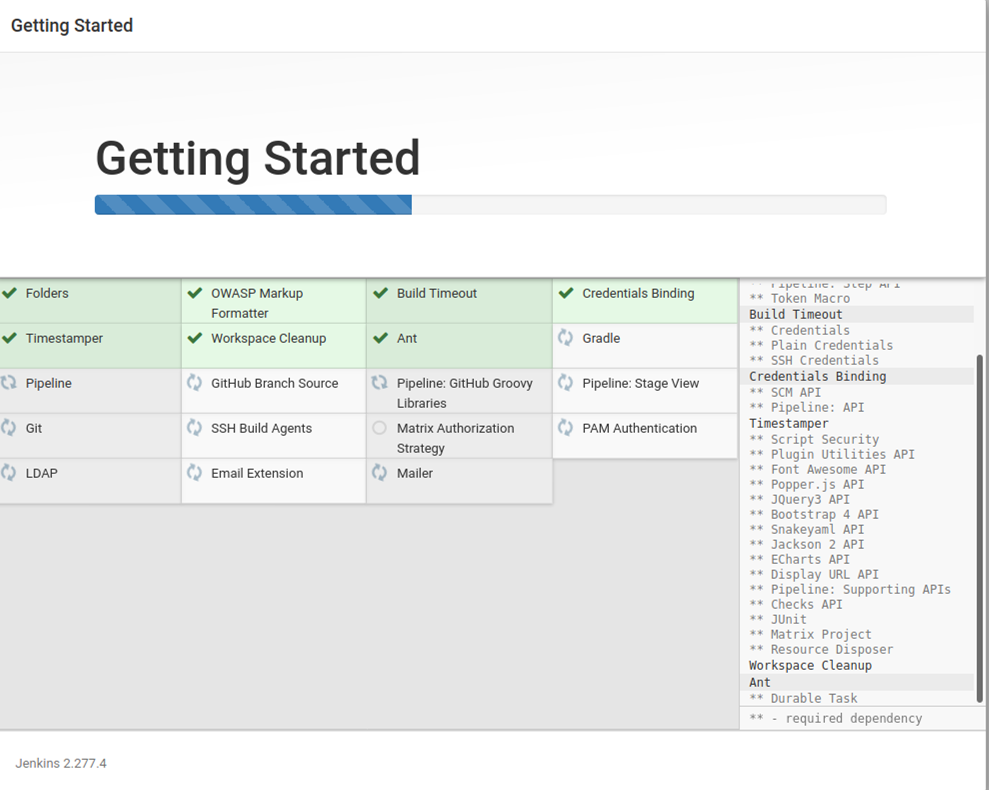Click the Jenkins 2.277.4 version text
The height and width of the screenshot is (790, 989).
click(x=61, y=763)
